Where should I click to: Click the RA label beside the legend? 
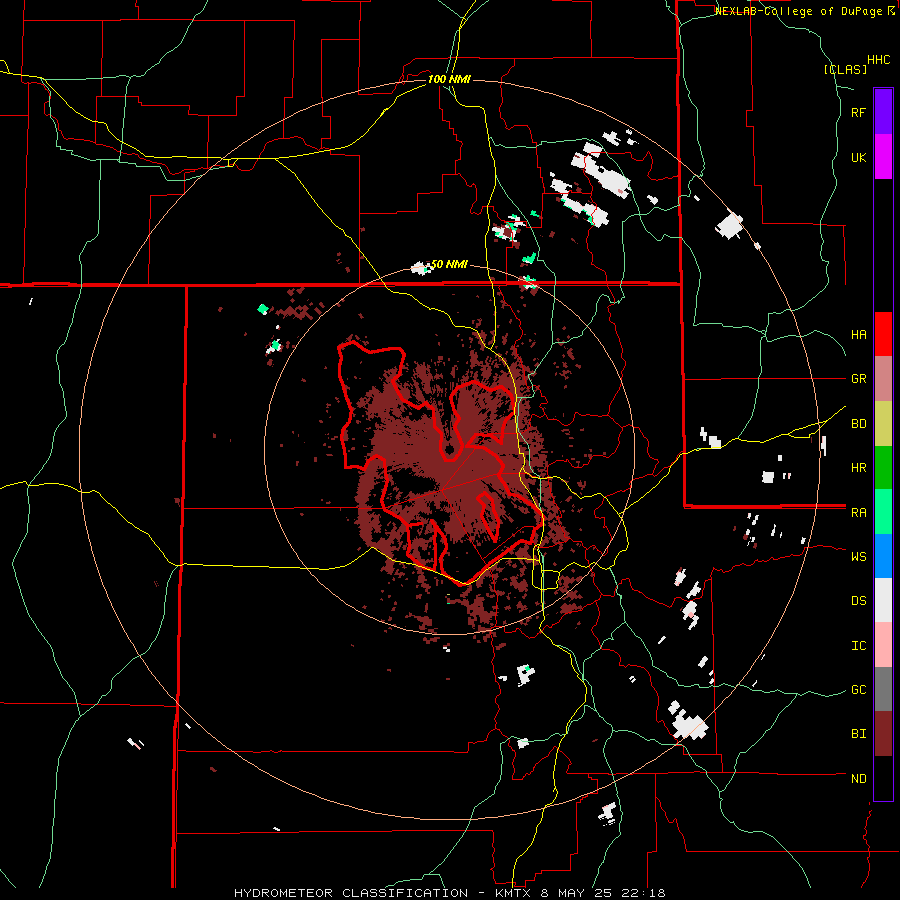click(x=858, y=513)
